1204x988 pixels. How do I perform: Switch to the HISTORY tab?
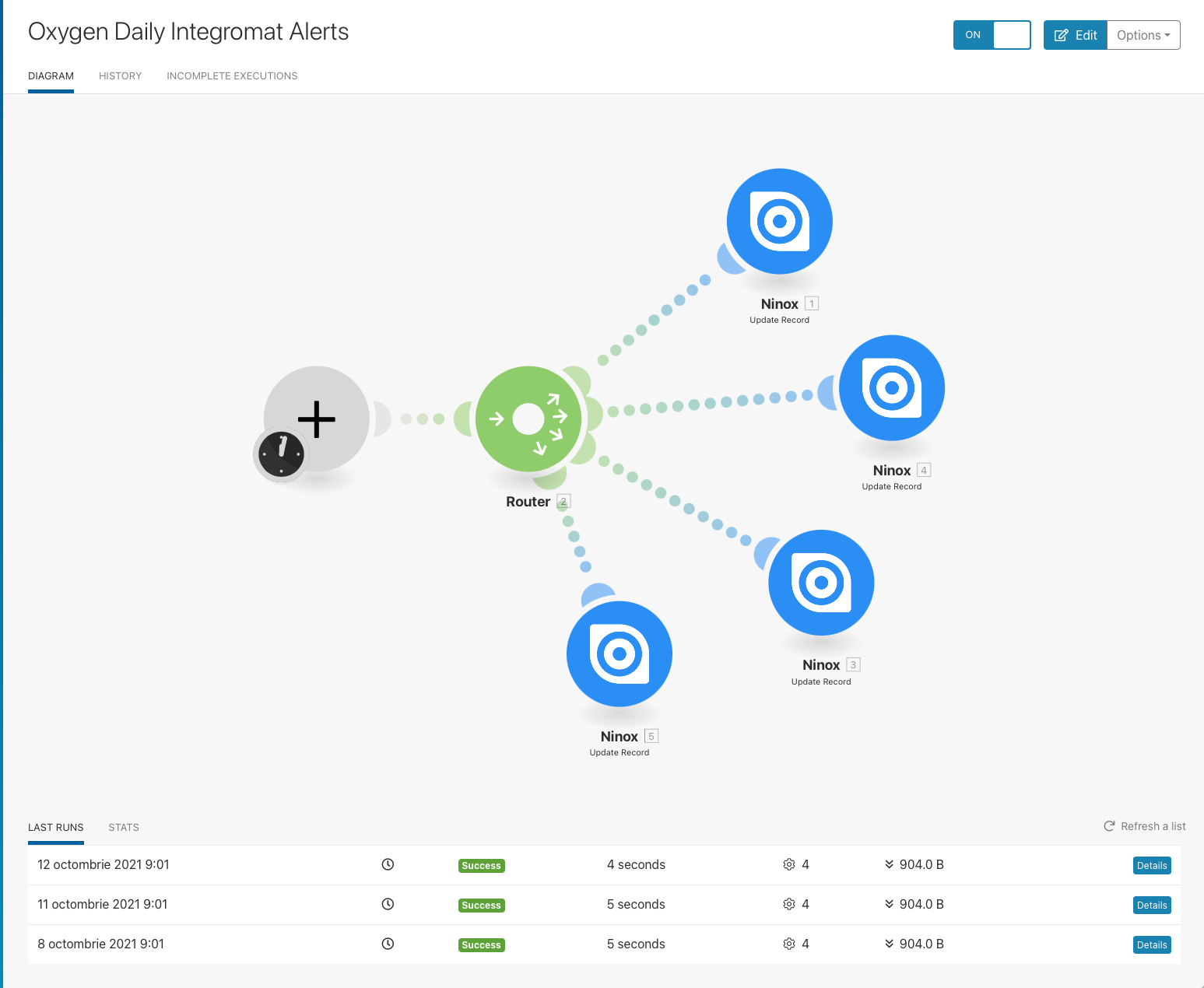121,76
